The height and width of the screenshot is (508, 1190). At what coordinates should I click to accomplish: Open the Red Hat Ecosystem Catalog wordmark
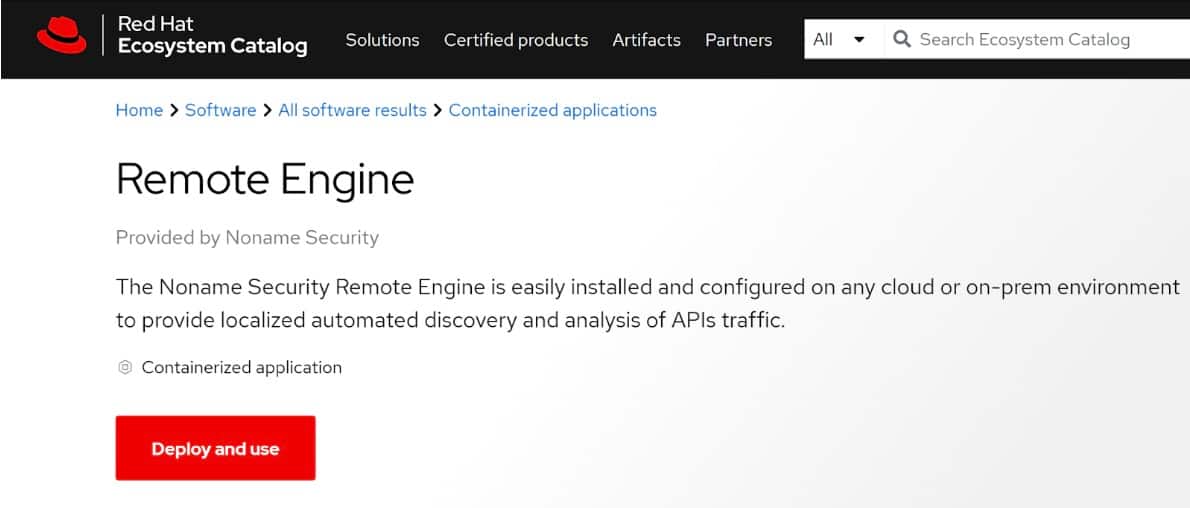pos(212,35)
